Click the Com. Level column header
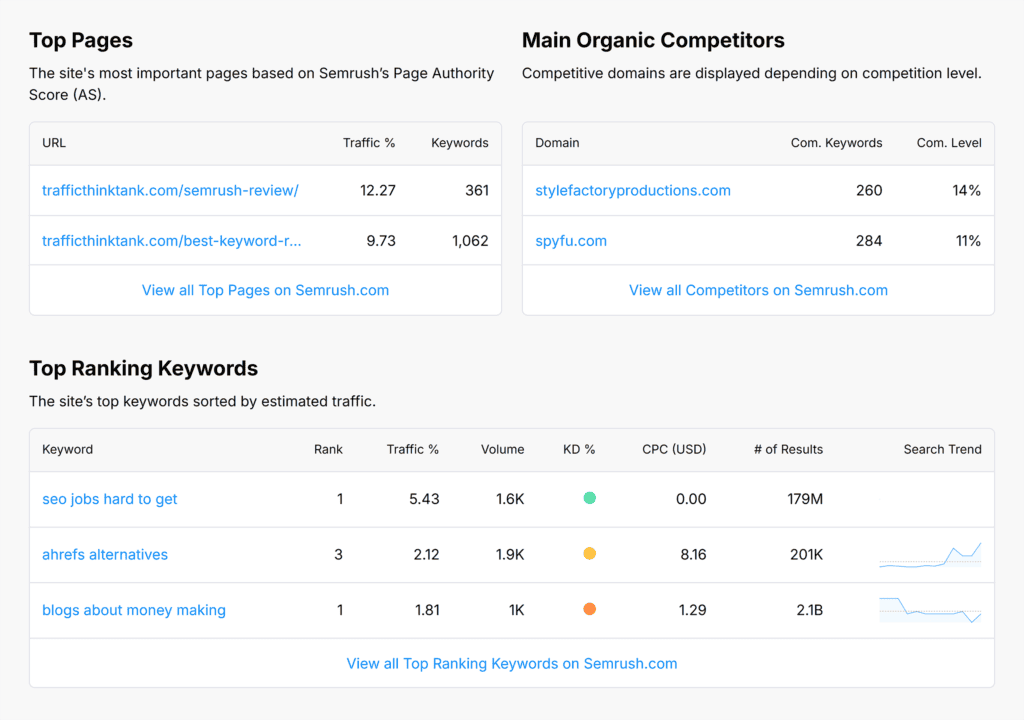 [948, 143]
